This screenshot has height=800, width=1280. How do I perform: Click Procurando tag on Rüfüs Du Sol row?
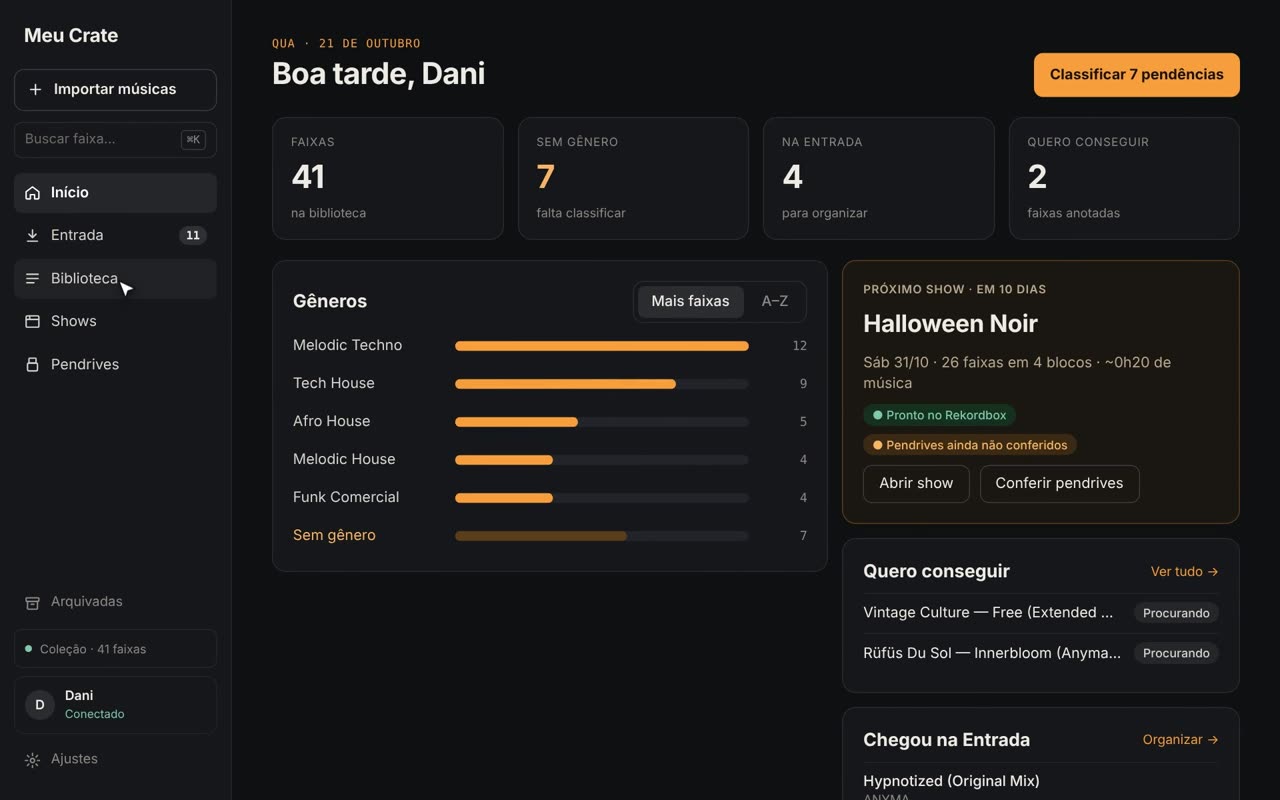tap(1176, 653)
